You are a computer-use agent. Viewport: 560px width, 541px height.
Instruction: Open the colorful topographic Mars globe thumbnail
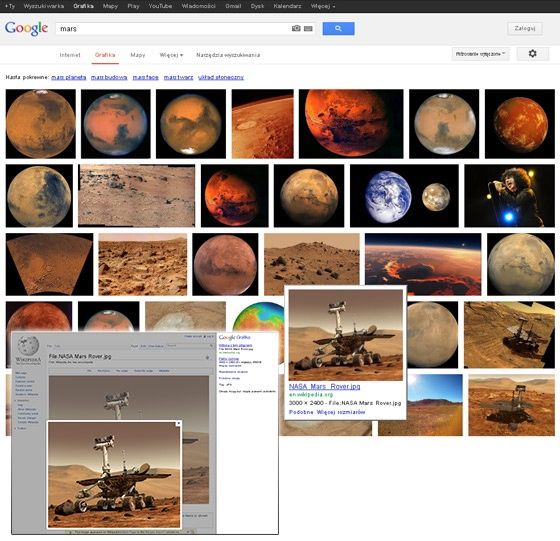259,316
